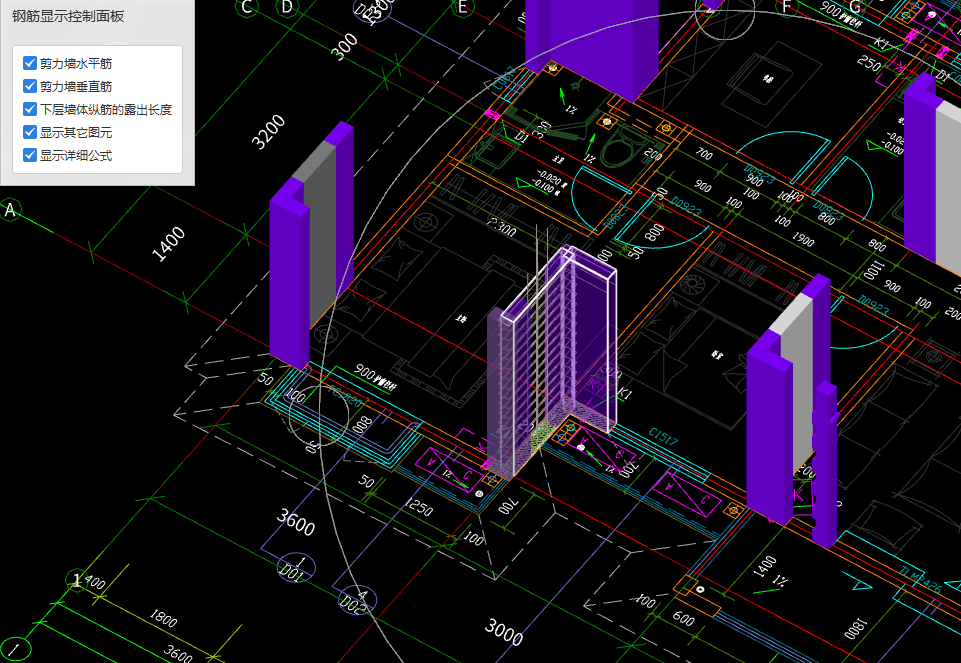Click the 1250 dimension text
Screen dimensions: 961x663
click(419, 507)
